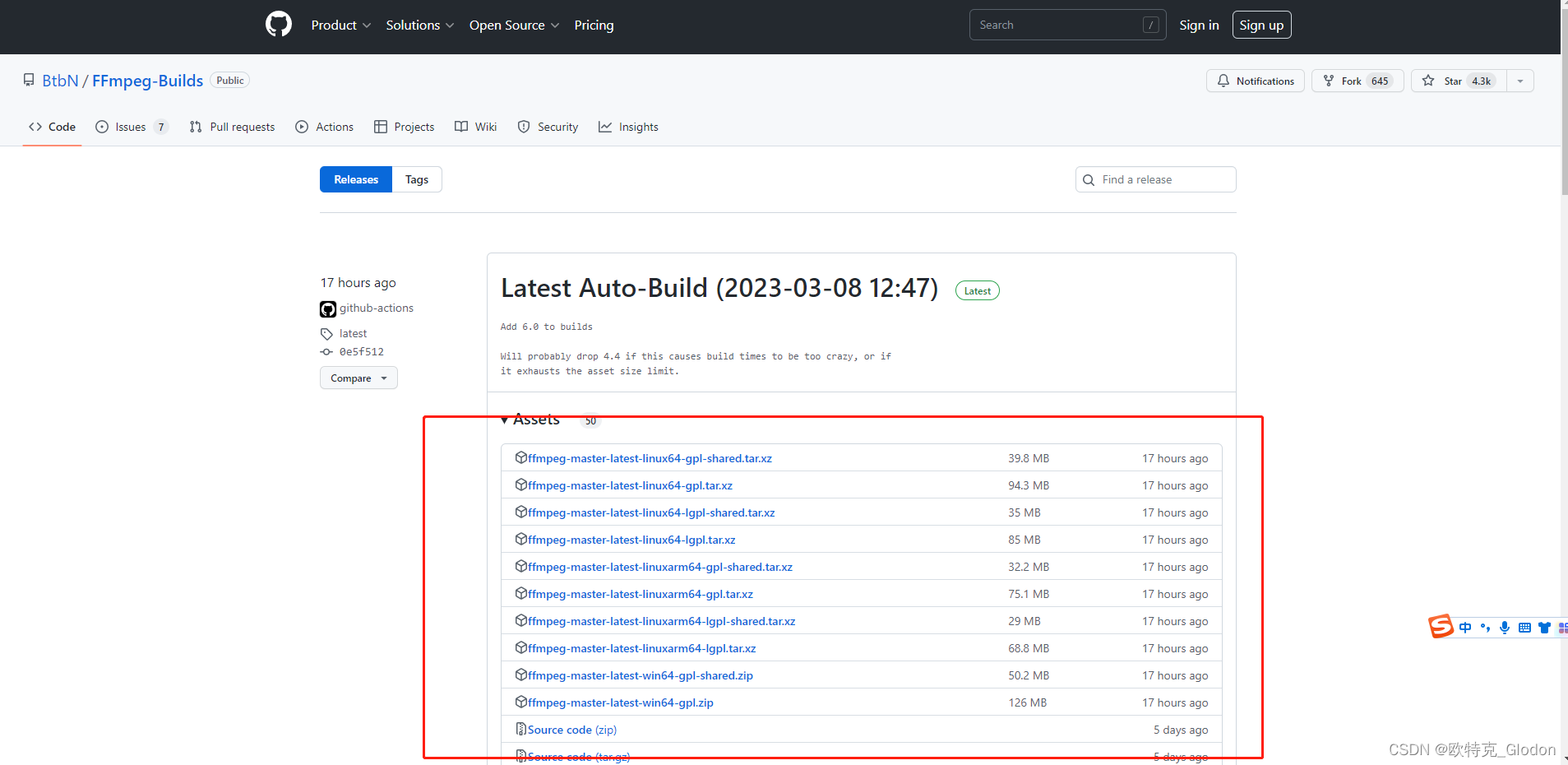Expand the Solutions menu
Image resolution: width=1568 pixels, height=765 pixels.
tap(419, 25)
